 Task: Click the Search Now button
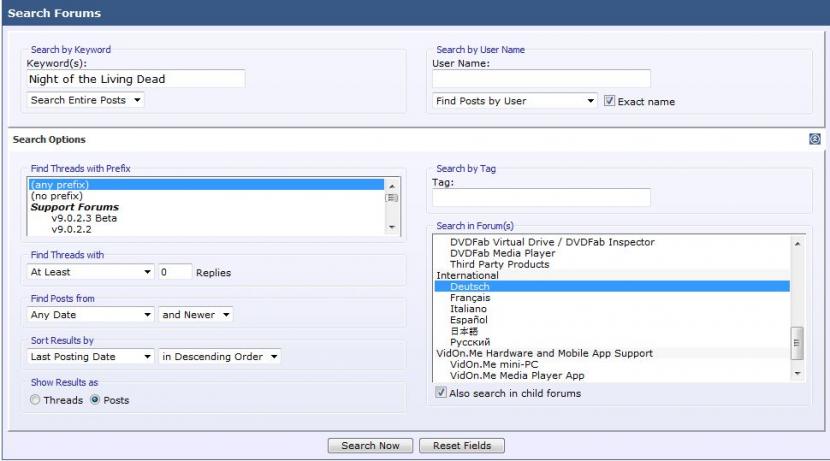click(370, 445)
